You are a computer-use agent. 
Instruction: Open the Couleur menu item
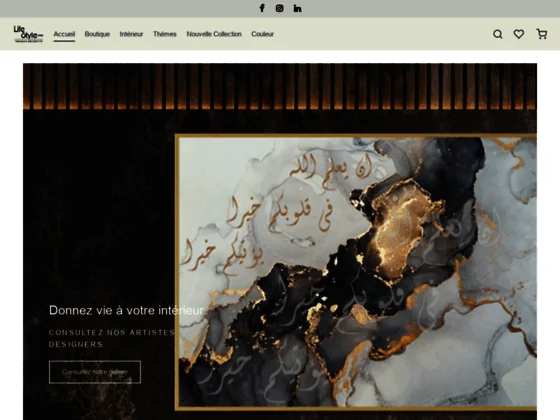pyautogui.click(x=262, y=34)
